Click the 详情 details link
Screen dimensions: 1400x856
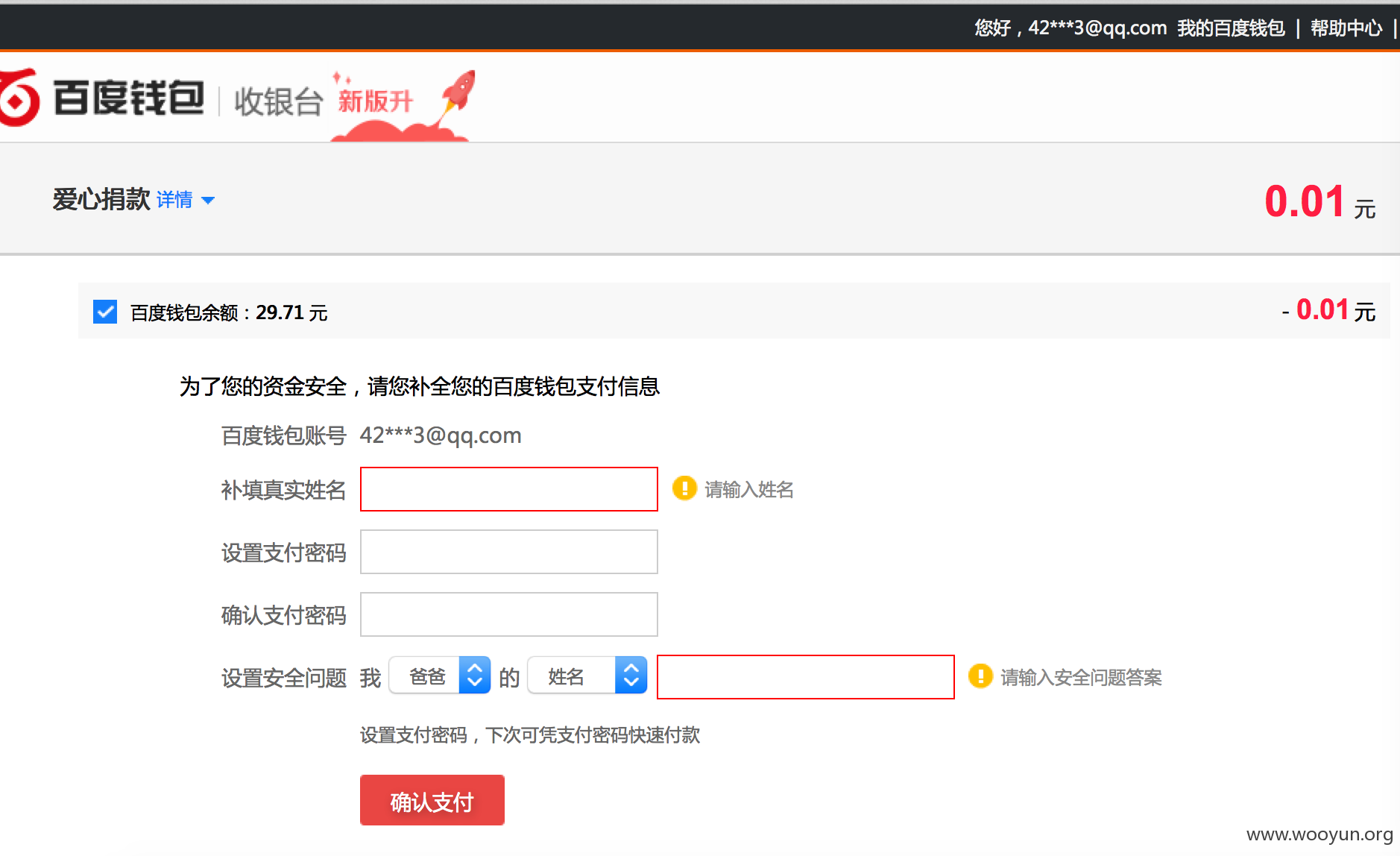coord(174,200)
